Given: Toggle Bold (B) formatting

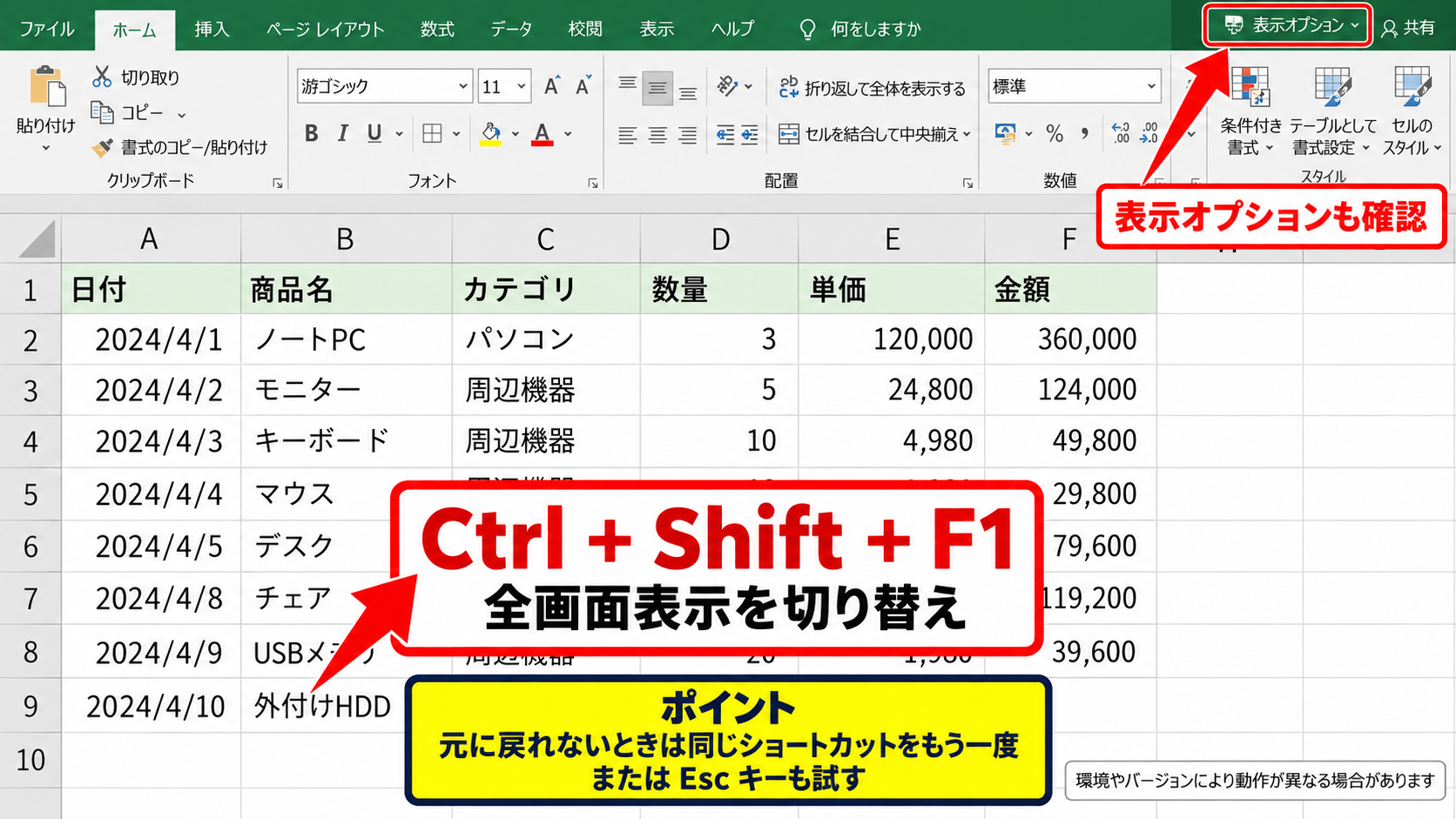Looking at the screenshot, I should coord(312,133).
